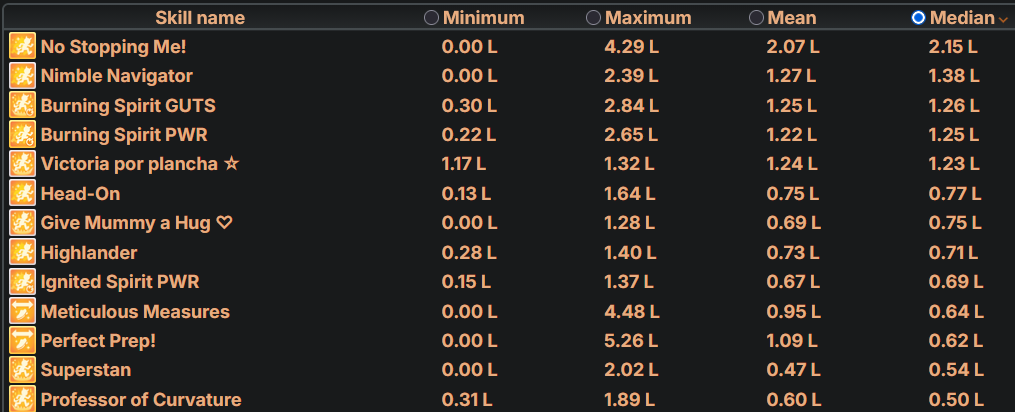Select the Mean radio button
This screenshot has height=412, width=1015.
tap(756, 17)
